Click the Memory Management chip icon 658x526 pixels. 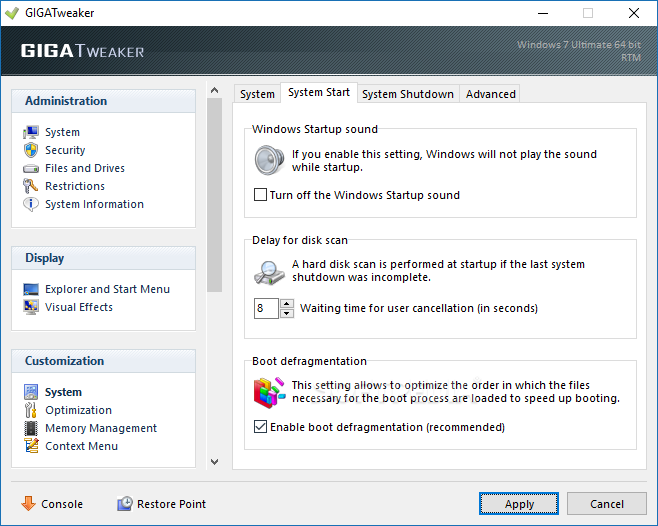click(31, 428)
